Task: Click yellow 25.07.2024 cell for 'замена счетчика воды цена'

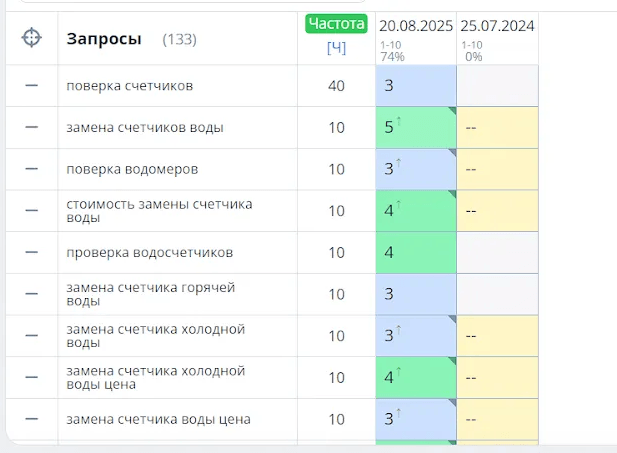Action: [x=497, y=419]
